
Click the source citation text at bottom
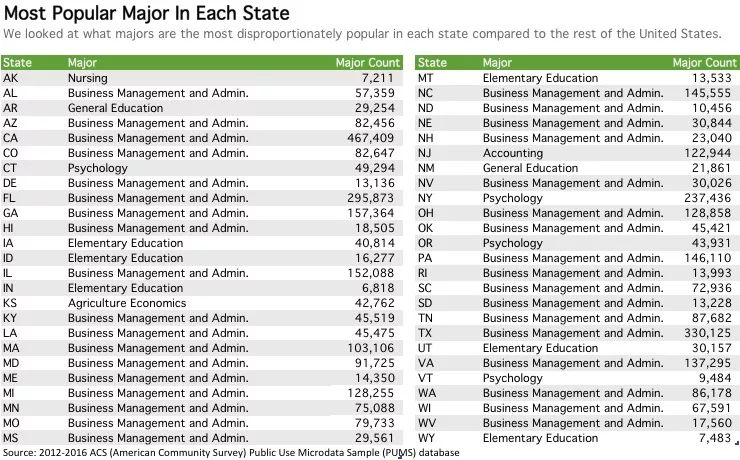pos(230,453)
